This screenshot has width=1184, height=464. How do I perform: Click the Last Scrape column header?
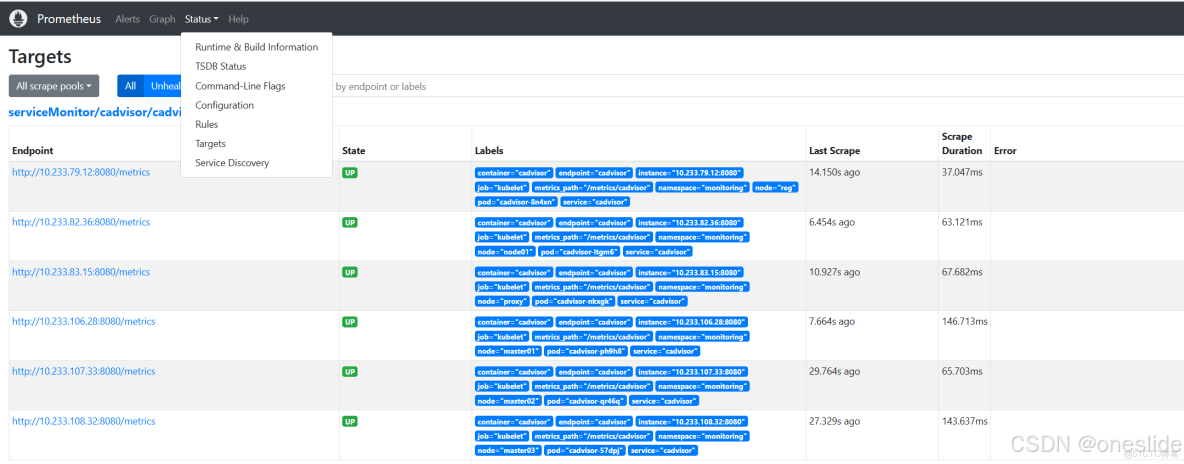pyautogui.click(x=834, y=150)
